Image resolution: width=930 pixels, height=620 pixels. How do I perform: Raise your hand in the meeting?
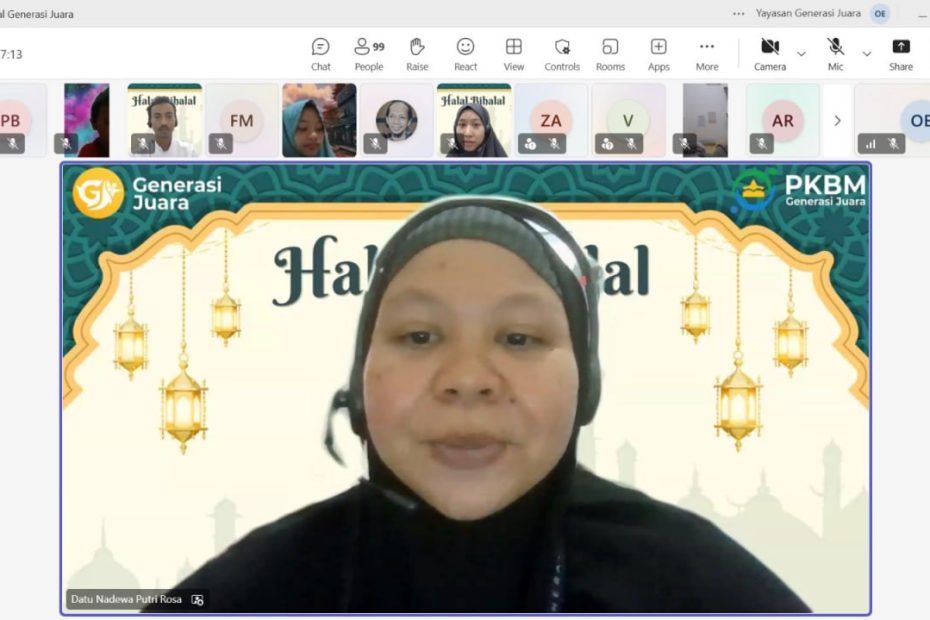pos(417,54)
